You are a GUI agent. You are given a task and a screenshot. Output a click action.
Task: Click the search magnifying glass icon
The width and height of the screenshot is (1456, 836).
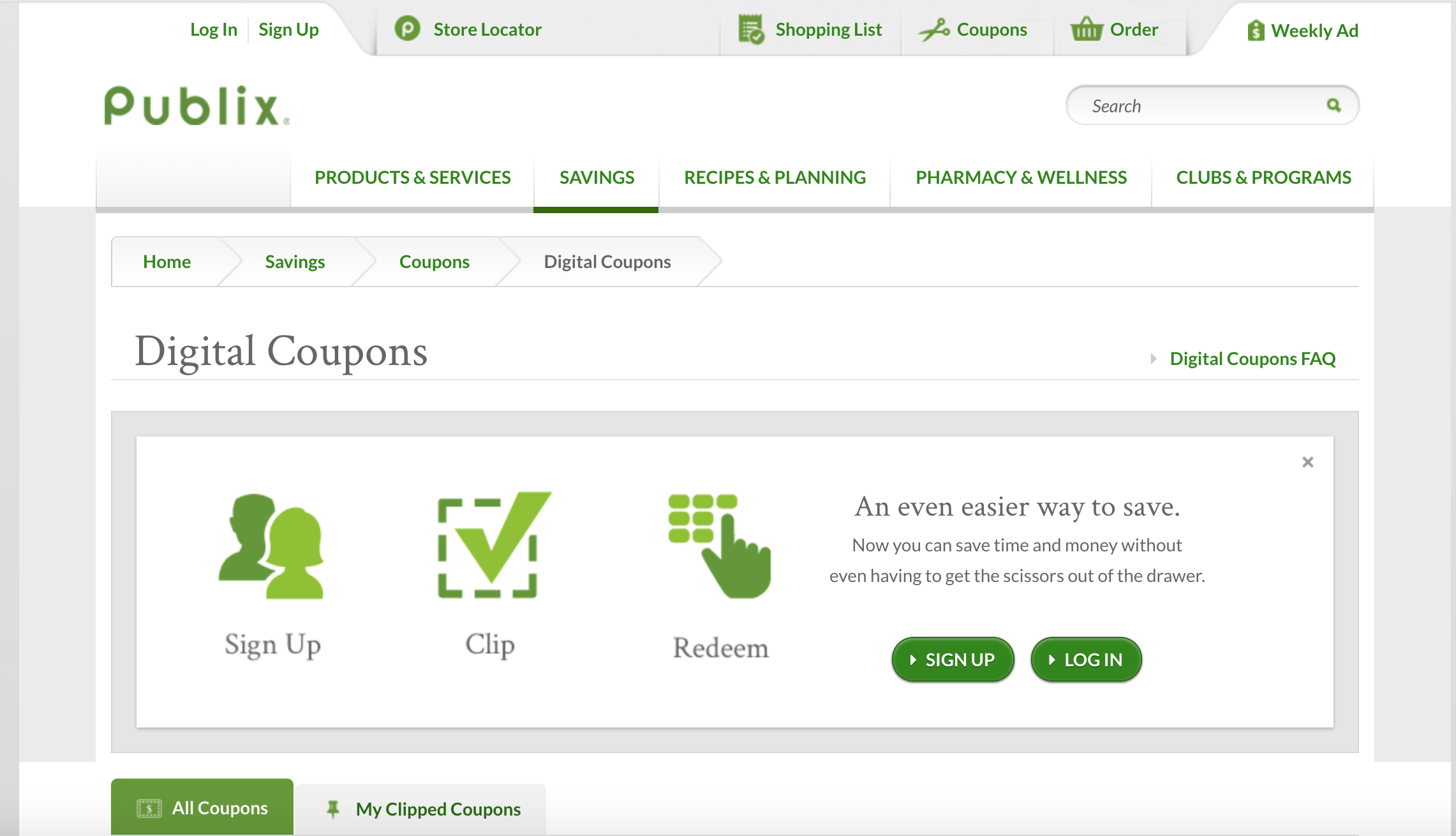[1333, 105]
